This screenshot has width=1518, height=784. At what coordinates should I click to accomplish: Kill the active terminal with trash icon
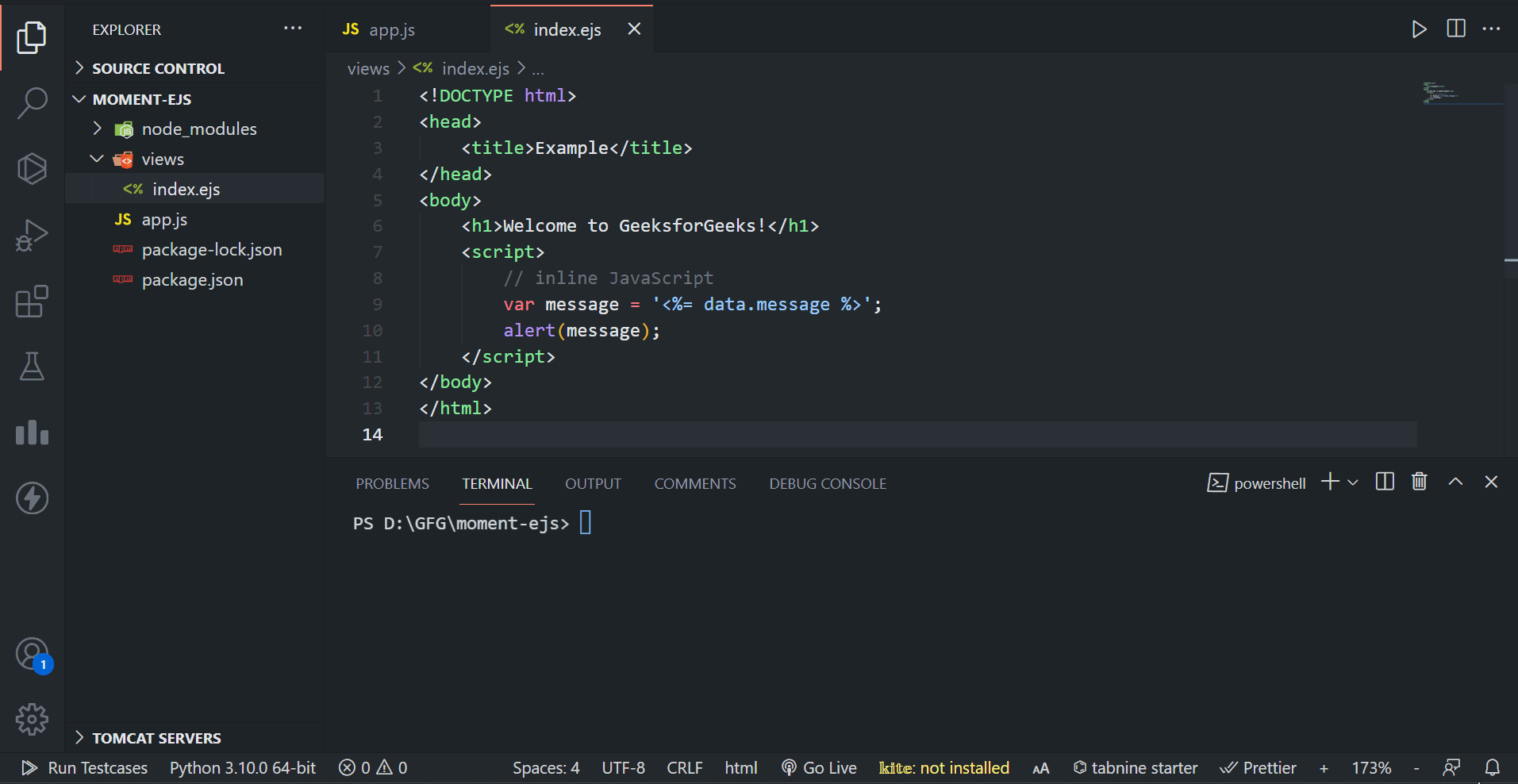pyautogui.click(x=1418, y=482)
